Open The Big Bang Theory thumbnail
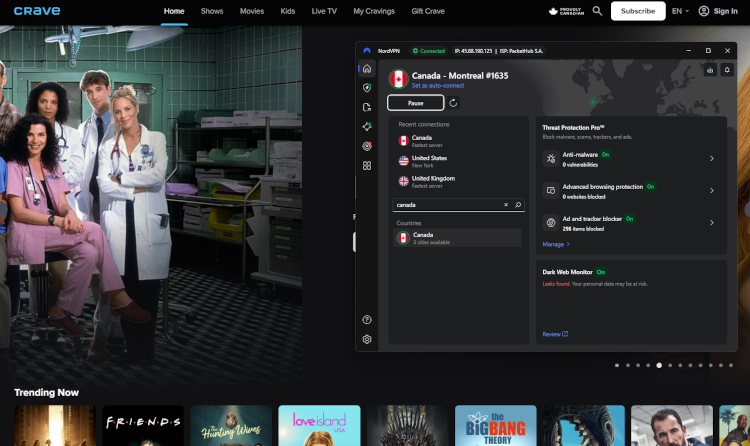Viewport: 750px width, 446px height. point(496,426)
